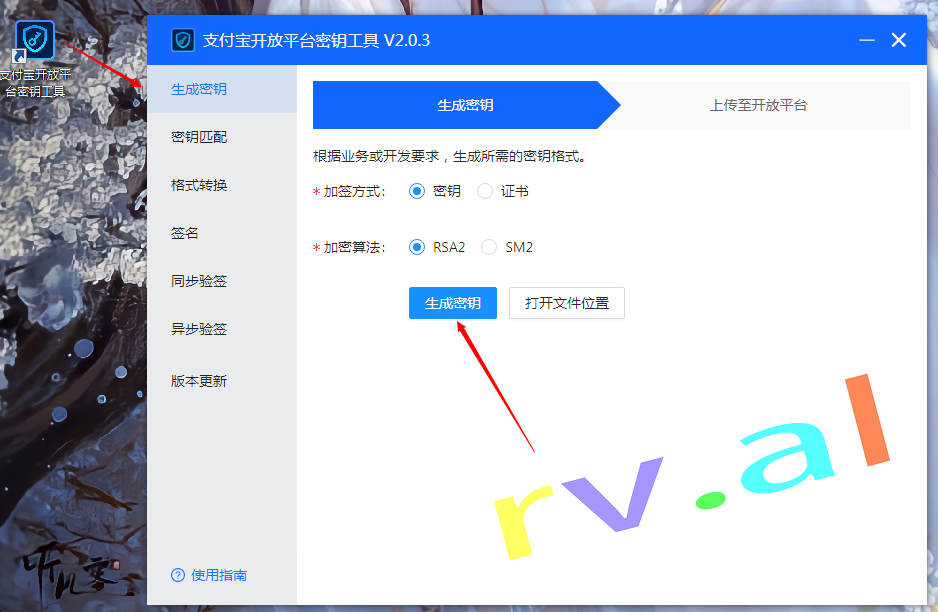Click the 加密算法 label text
The height and width of the screenshot is (612, 938).
354,247
